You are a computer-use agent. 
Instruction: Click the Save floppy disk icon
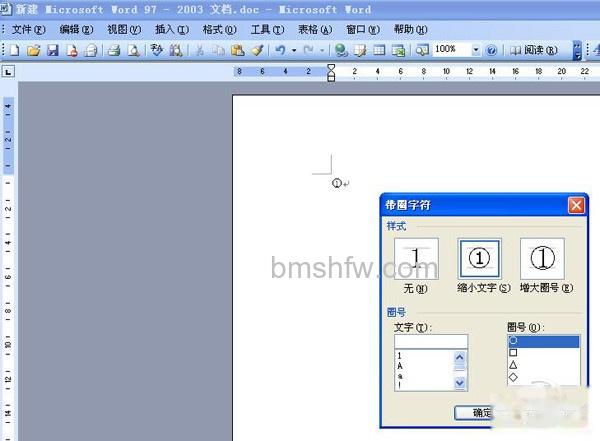point(53,50)
